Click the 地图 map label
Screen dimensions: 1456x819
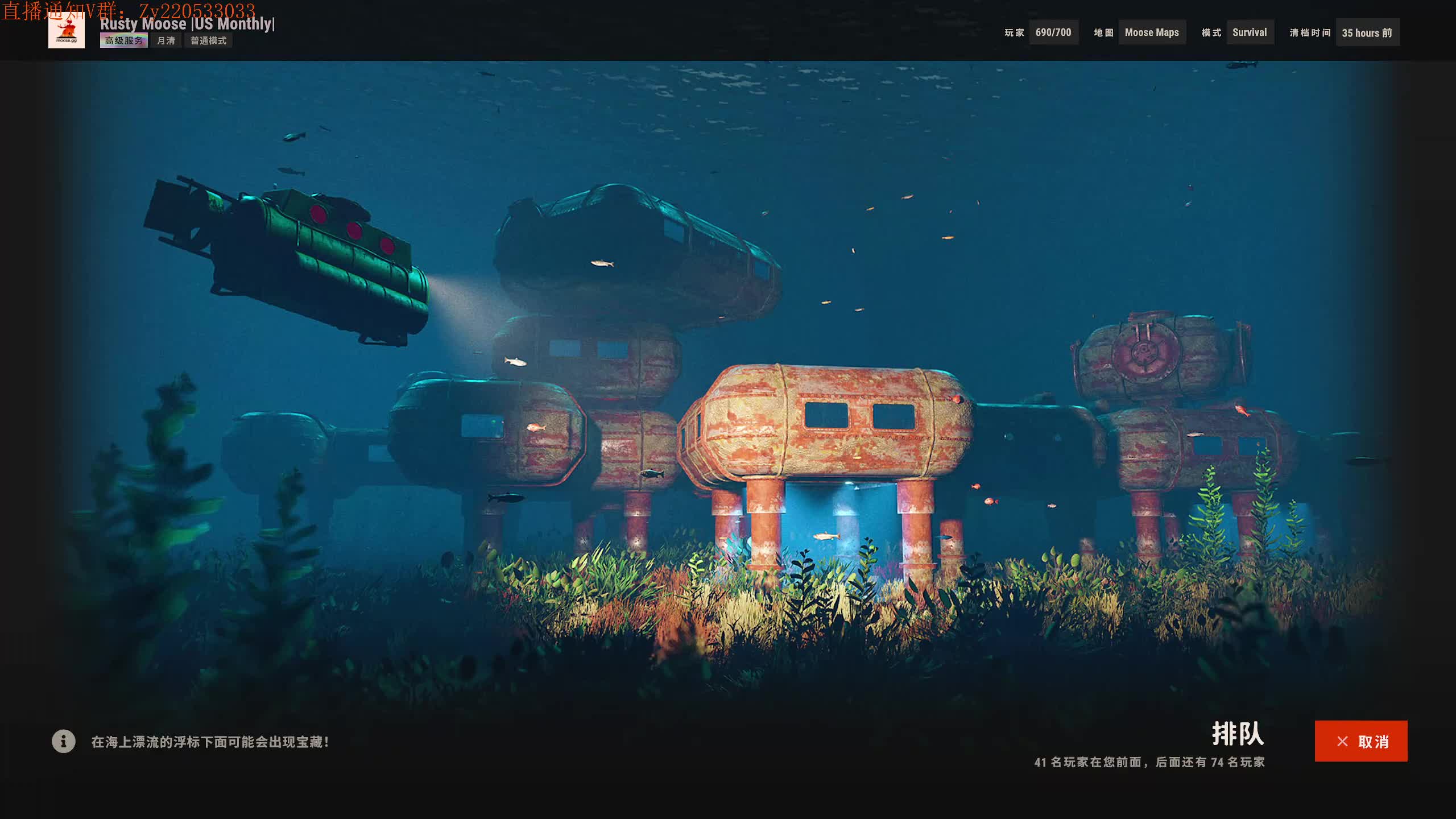pos(1103,32)
